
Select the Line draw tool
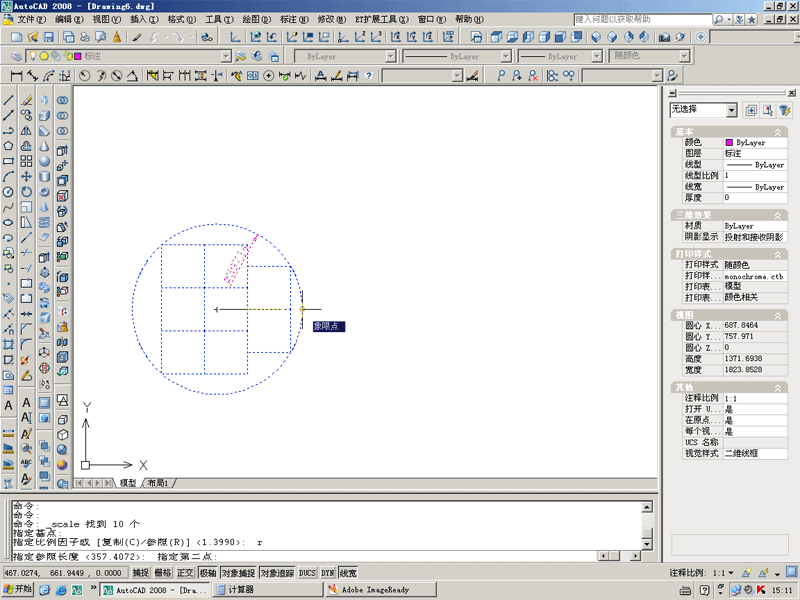(8, 100)
